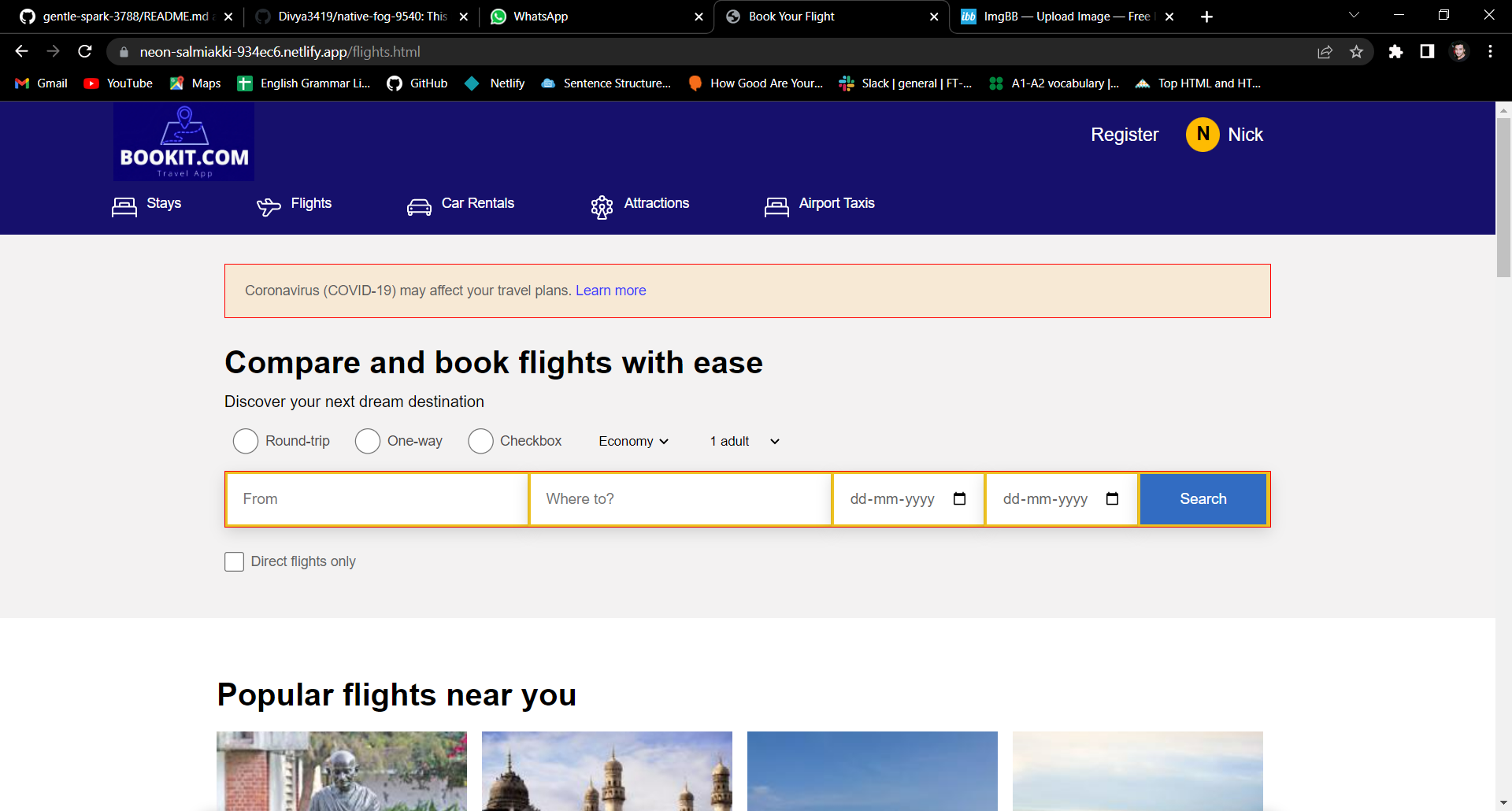Open the 1 adult passengers dropdown
Screen dimensions: 1512x811
coord(744,441)
